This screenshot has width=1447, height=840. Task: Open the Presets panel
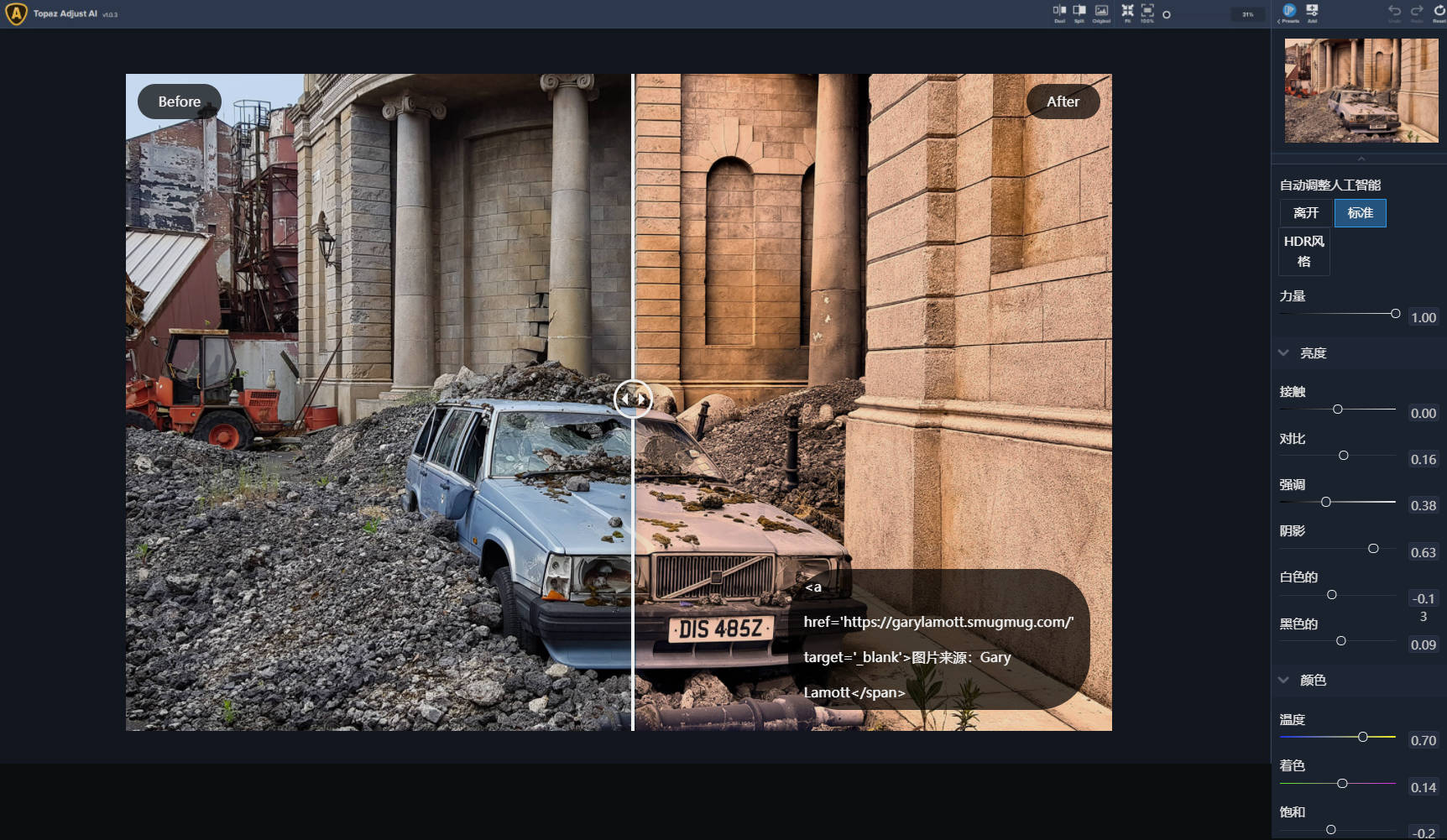click(x=1289, y=13)
